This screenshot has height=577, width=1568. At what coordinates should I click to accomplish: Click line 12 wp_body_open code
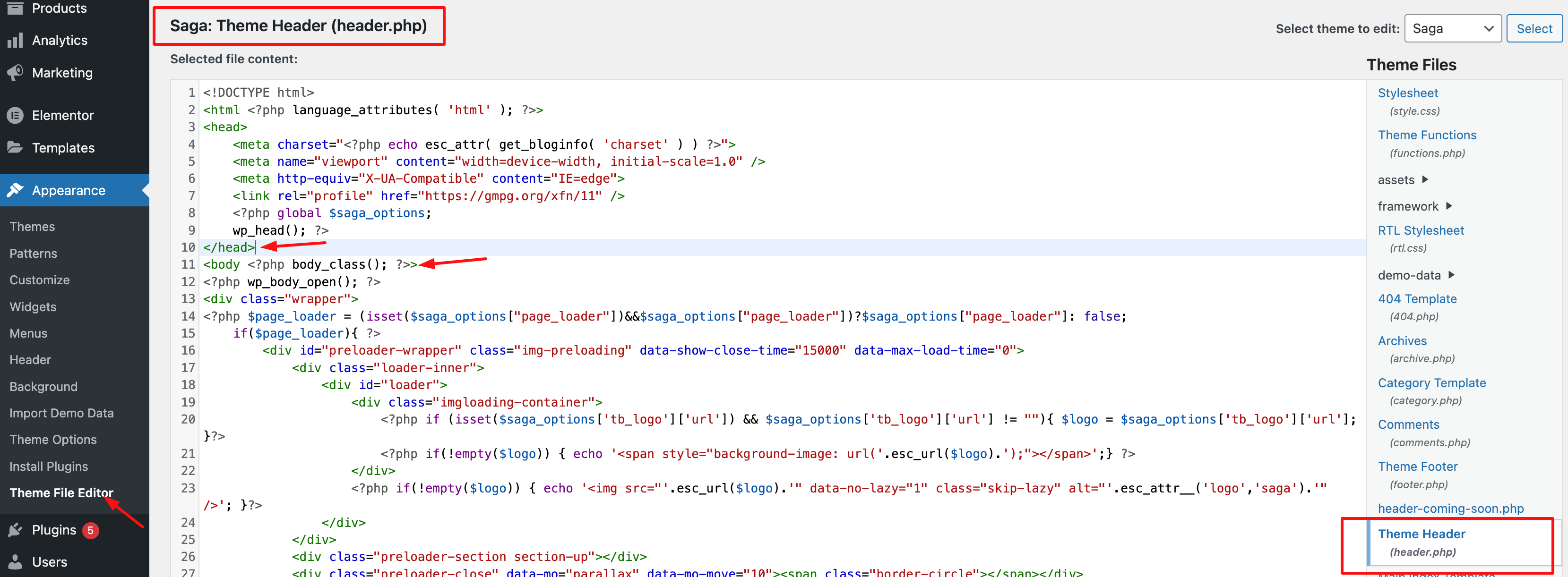[292, 282]
